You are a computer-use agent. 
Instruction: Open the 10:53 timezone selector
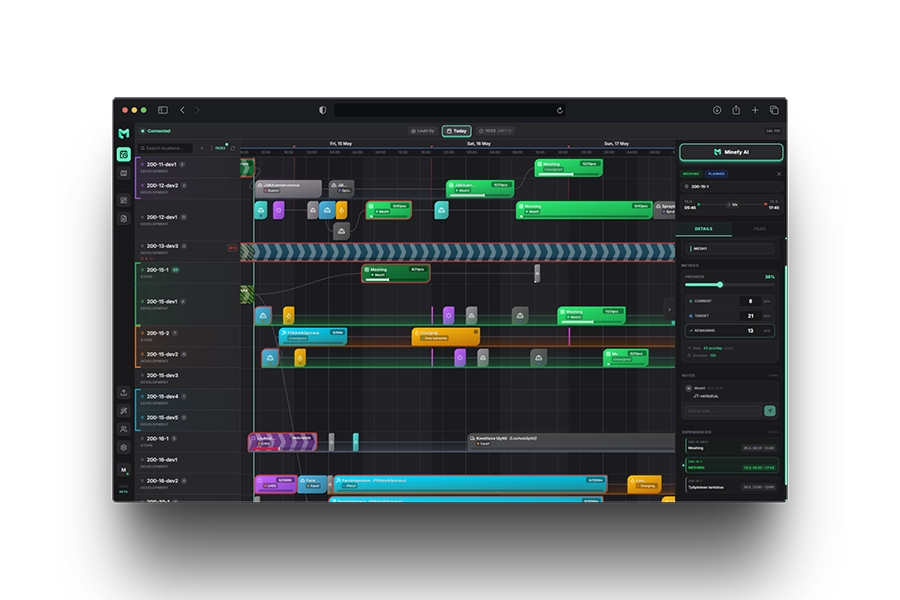tap(495, 131)
